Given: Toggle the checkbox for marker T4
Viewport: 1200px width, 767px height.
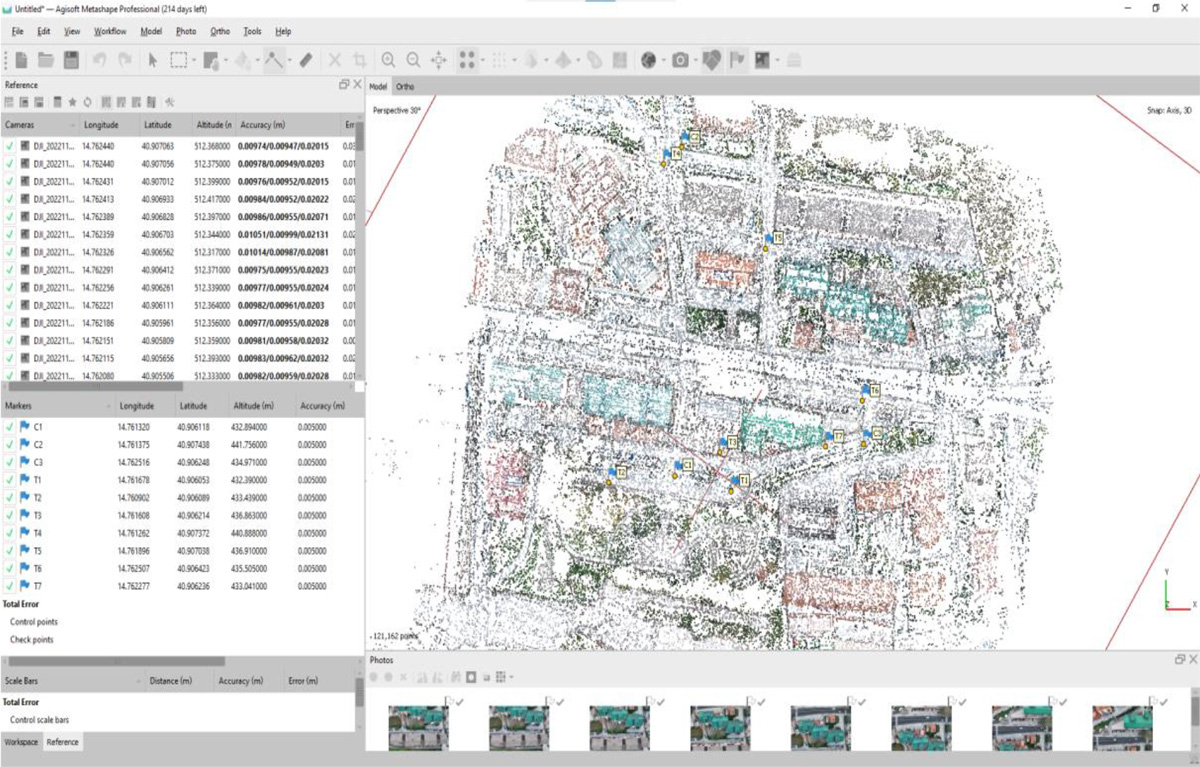Looking at the screenshot, I should [10, 533].
